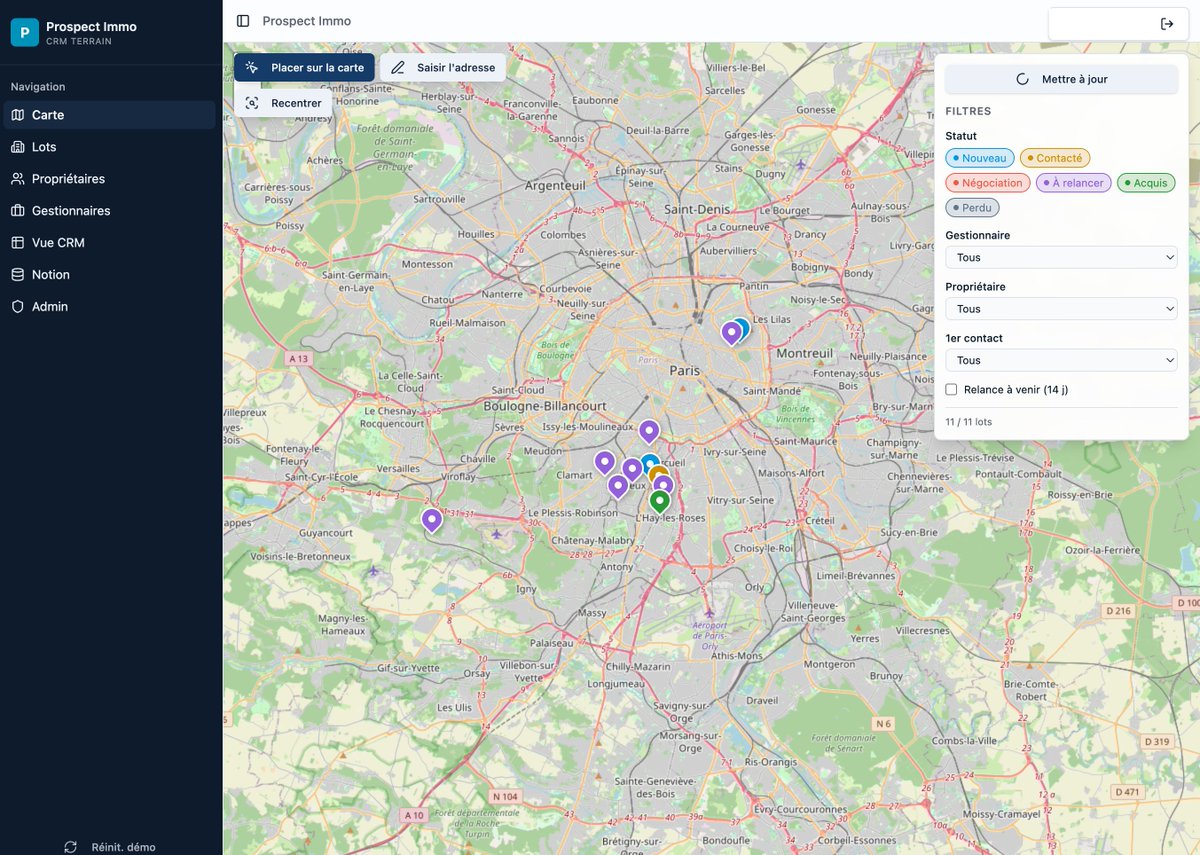
Task: Open the Gestionnaire dropdown
Action: click(1061, 258)
